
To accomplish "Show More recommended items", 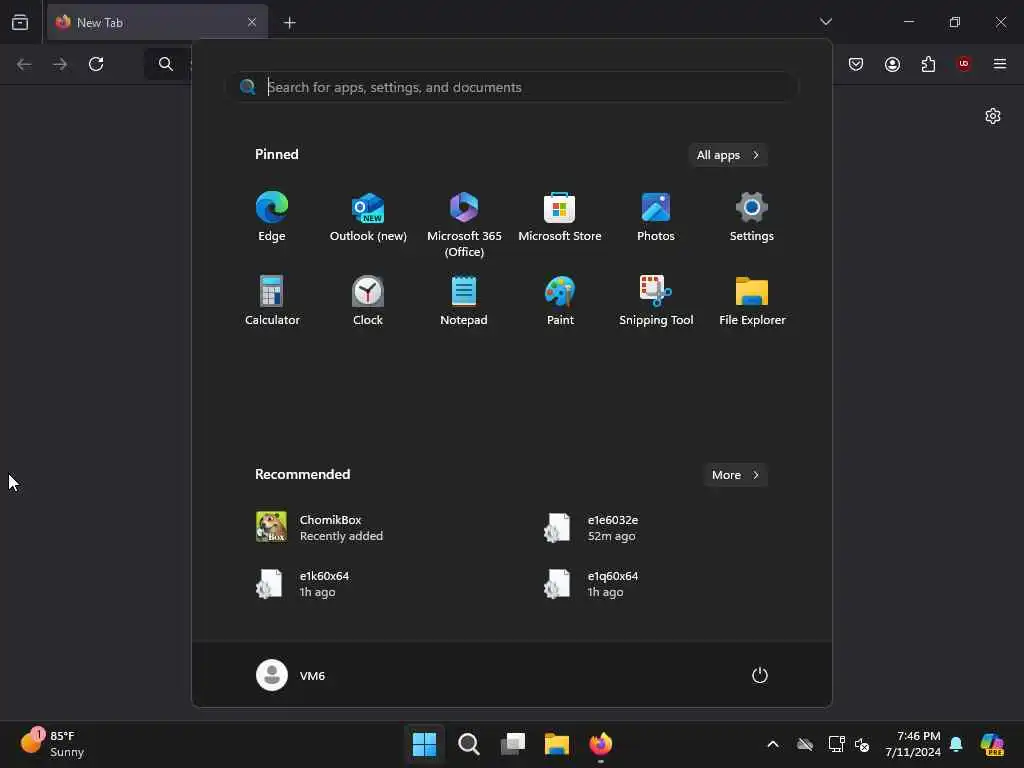I will tap(735, 475).
